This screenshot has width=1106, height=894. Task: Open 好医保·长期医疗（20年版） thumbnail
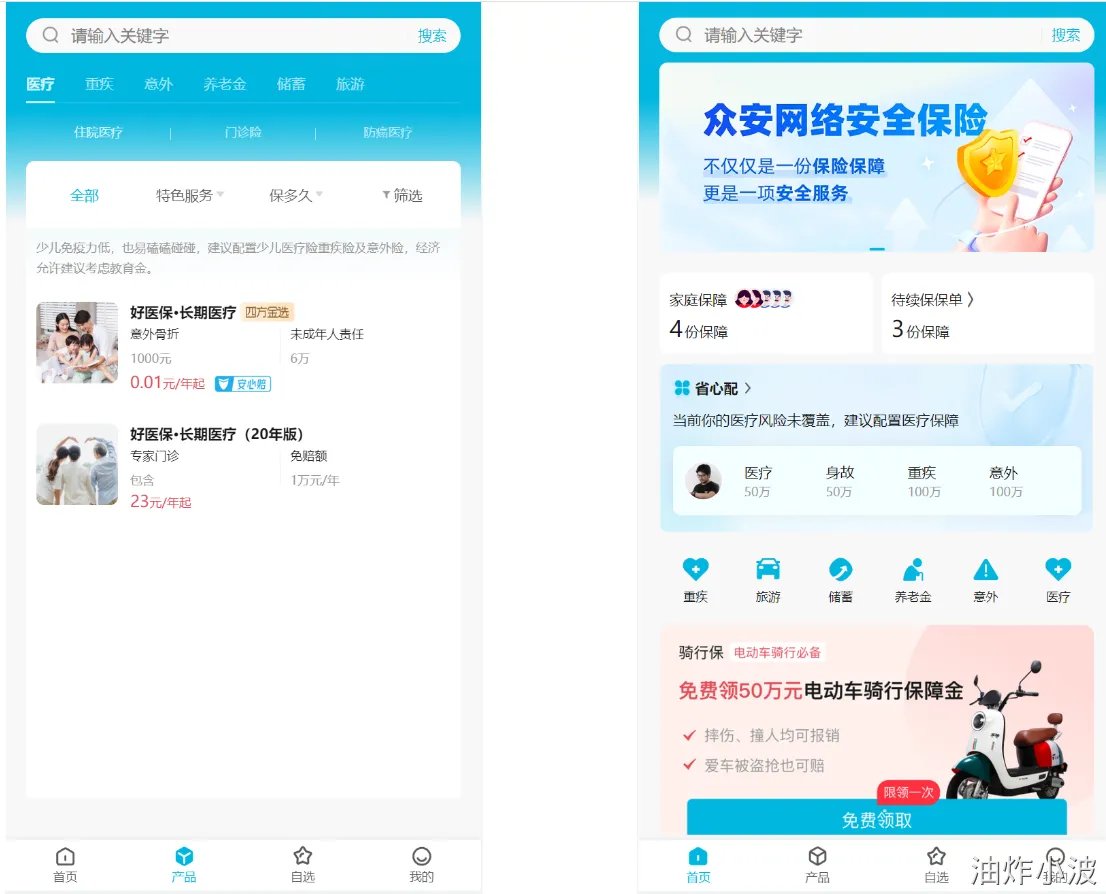tap(77, 464)
